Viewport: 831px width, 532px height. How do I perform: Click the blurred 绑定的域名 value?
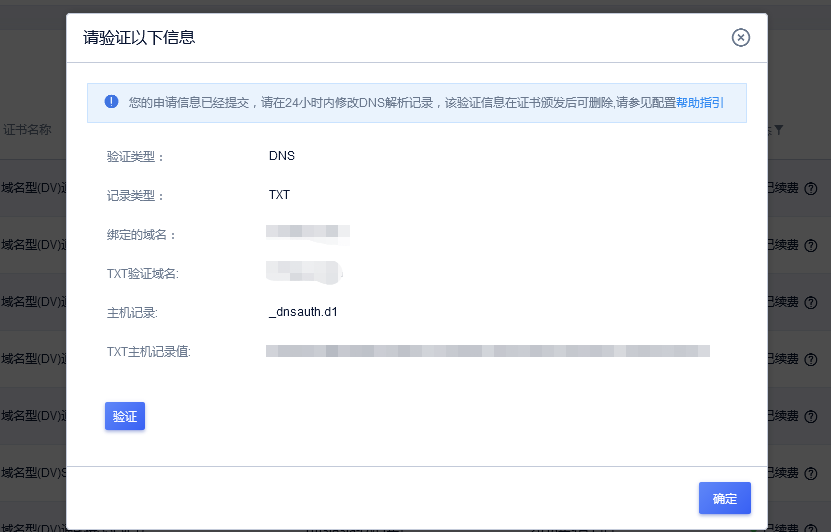[x=308, y=234]
